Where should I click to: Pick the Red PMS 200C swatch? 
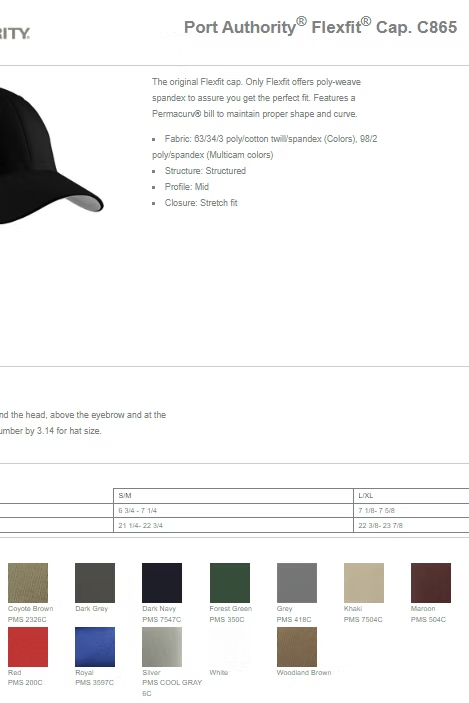(28, 647)
